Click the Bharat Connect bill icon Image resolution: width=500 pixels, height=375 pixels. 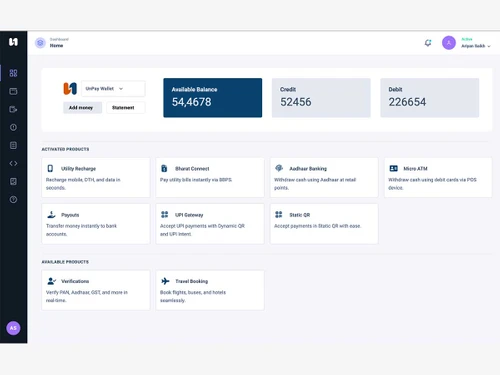pyautogui.click(x=164, y=168)
